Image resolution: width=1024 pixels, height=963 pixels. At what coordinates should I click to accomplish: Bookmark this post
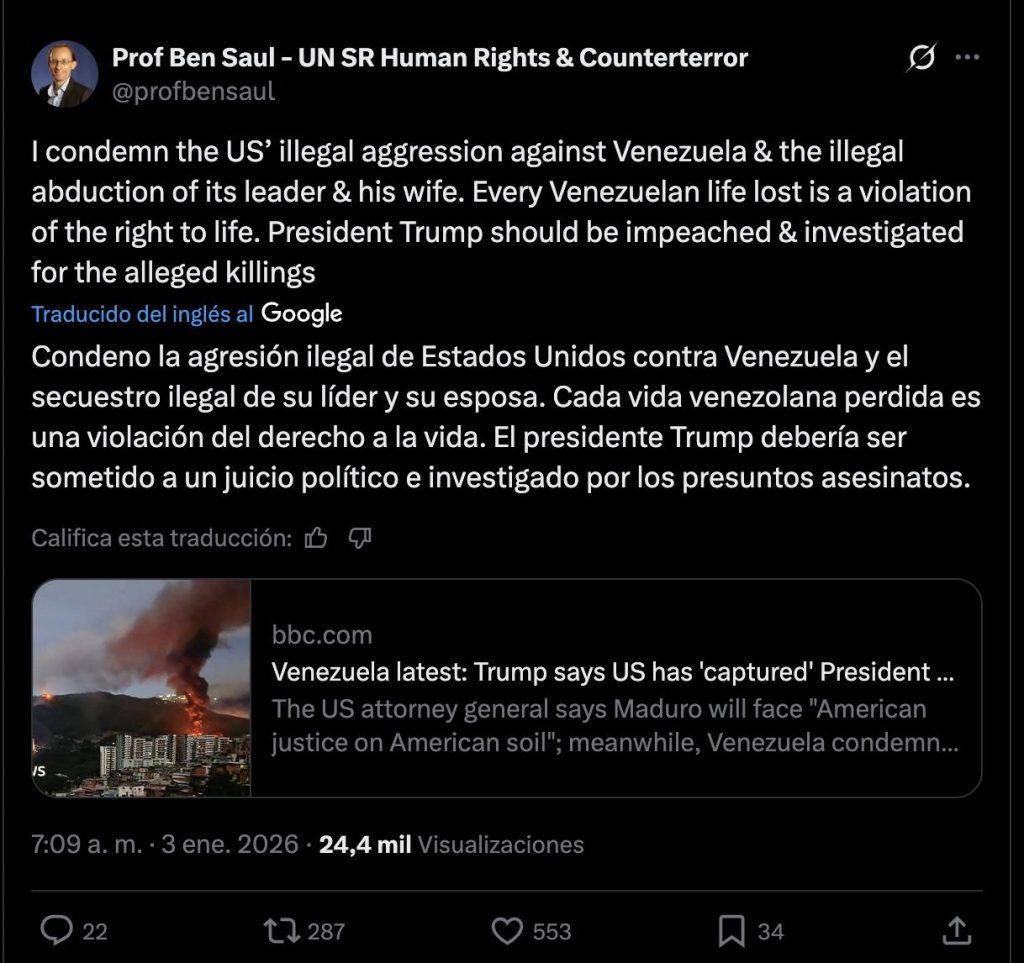click(732, 931)
